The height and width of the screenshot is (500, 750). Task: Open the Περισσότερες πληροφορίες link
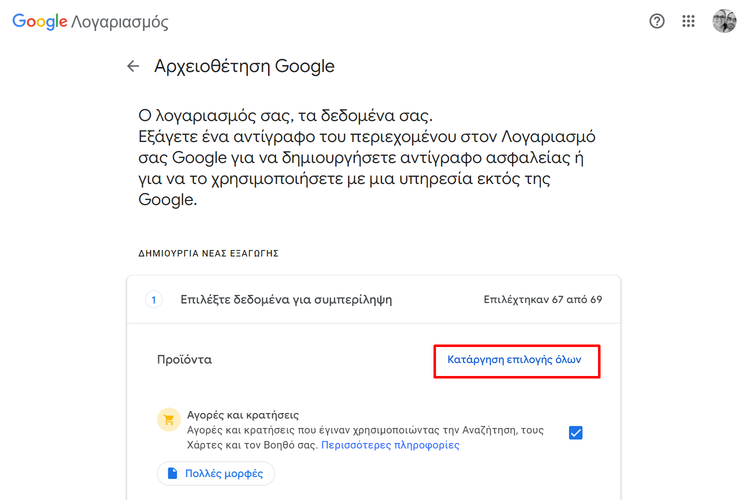390,445
